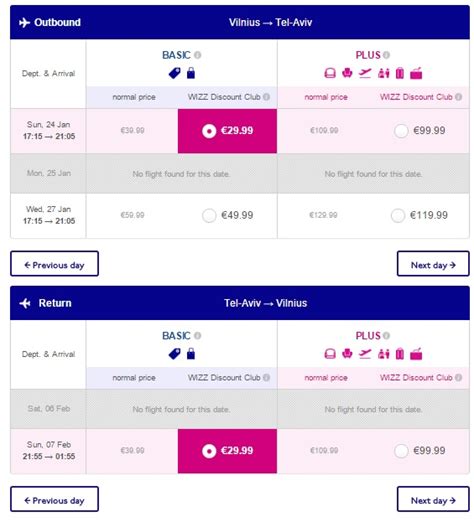Image resolution: width=474 pixels, height=522 pixels.
Task: Click the Sun, 07 Feb return date cell
Action: 48,451
